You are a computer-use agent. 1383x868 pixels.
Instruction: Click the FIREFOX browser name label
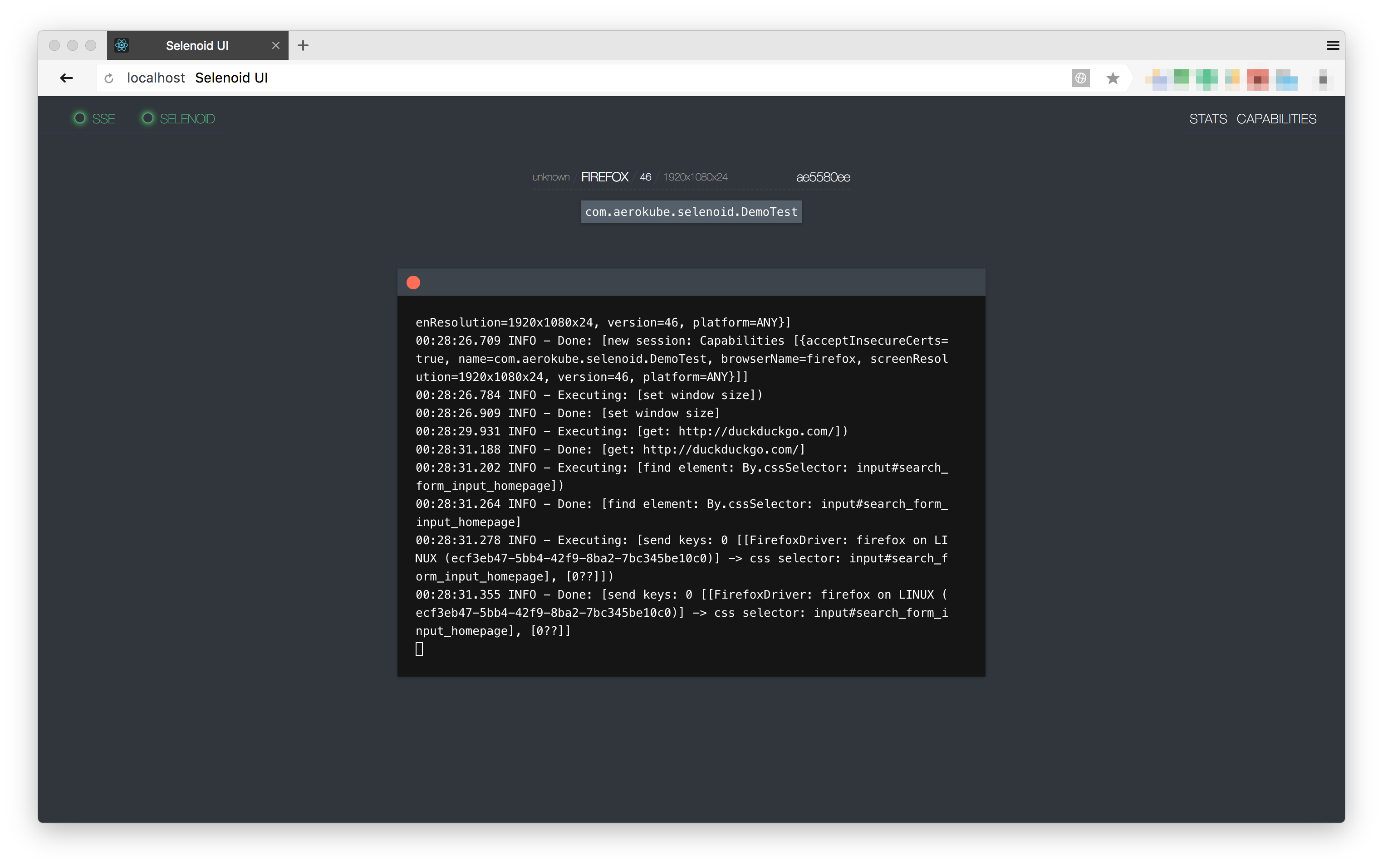[604, 177]
